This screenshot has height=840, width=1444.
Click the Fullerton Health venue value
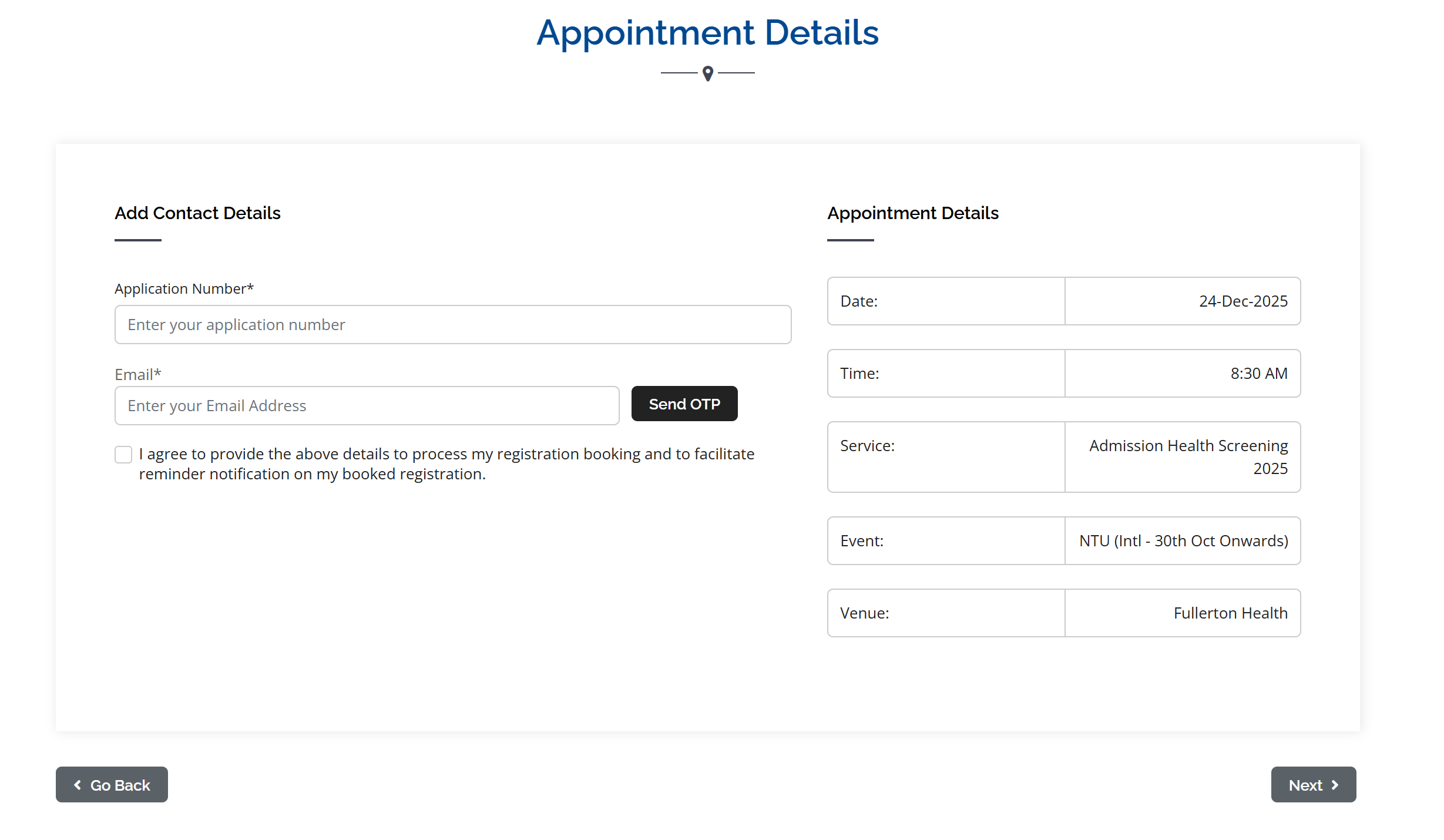coord(1230,613)
